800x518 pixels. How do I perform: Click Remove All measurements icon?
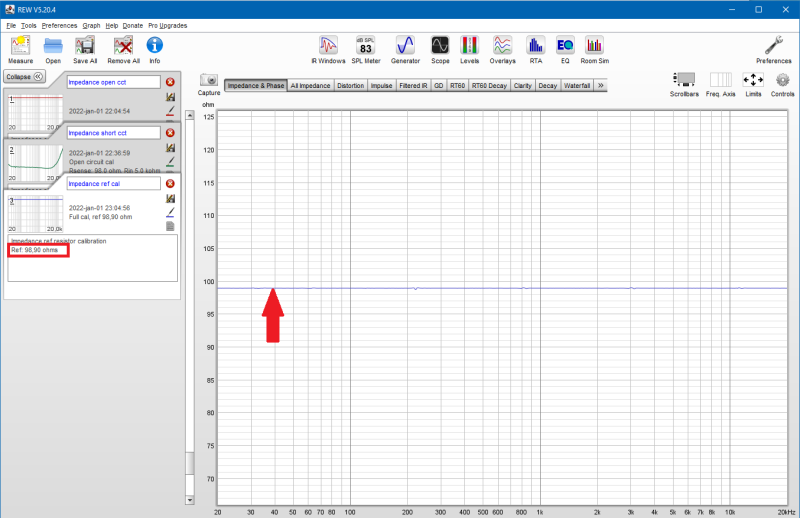(x=123, y=50)
